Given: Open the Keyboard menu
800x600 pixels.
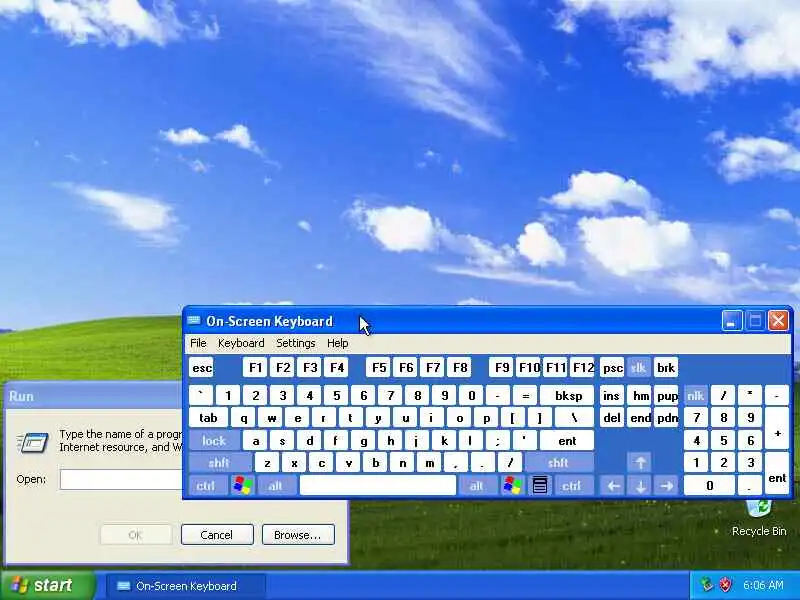Looking at the screenshot, I should coord(241,343).
